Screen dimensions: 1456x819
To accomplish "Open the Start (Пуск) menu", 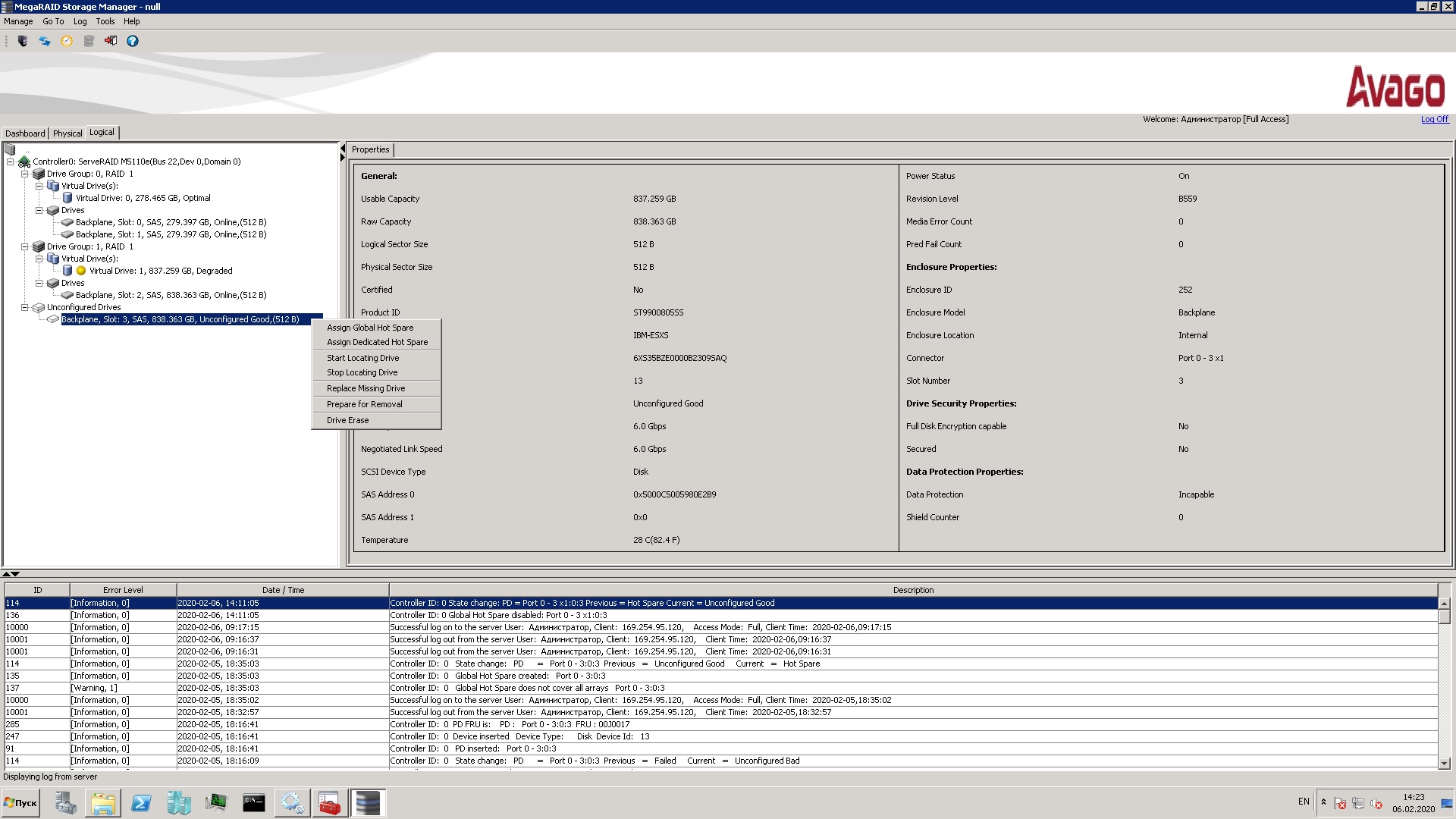I will click(x=20, y=803).
